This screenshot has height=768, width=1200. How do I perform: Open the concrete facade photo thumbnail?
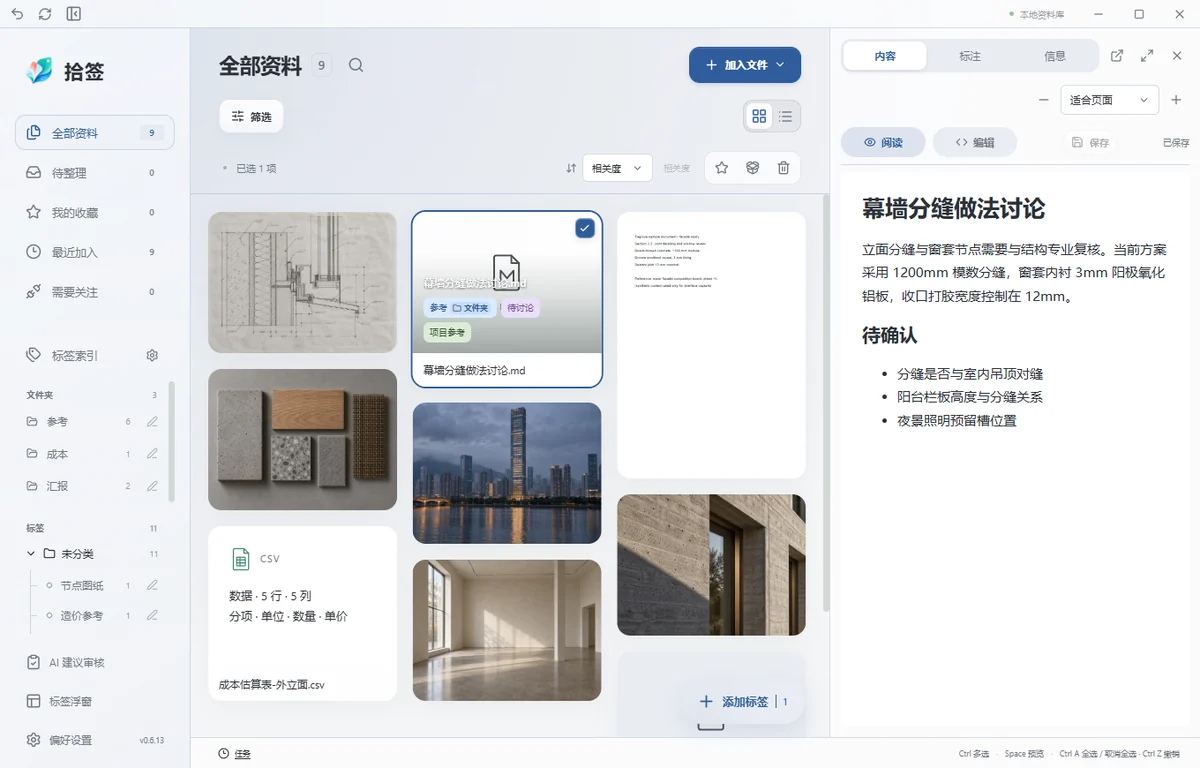[711, 565]
